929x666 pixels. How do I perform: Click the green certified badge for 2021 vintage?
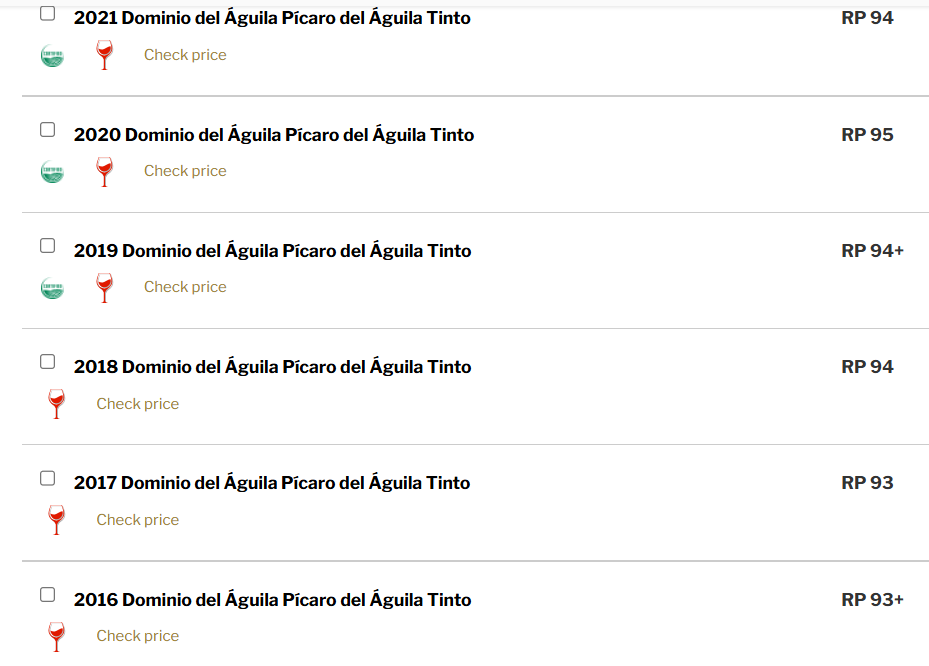tap(52, 56)
